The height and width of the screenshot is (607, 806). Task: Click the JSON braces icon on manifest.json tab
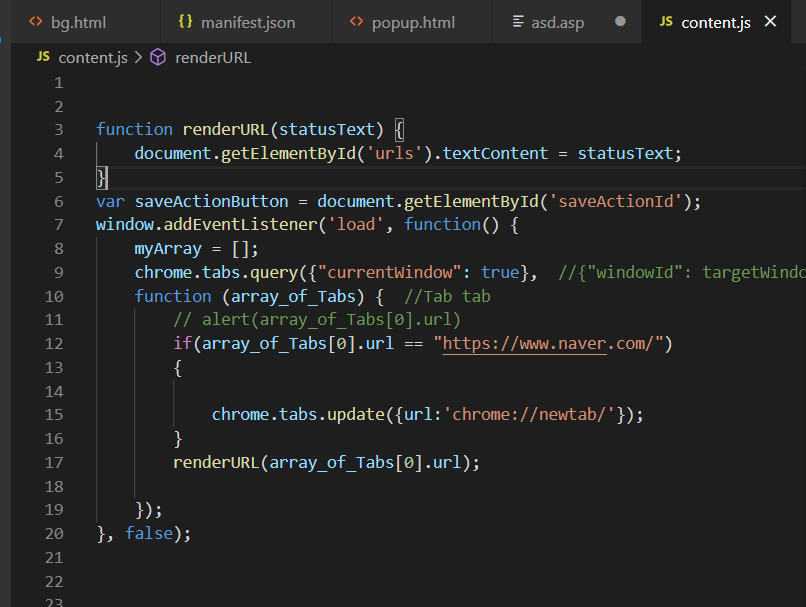(186, 22)
